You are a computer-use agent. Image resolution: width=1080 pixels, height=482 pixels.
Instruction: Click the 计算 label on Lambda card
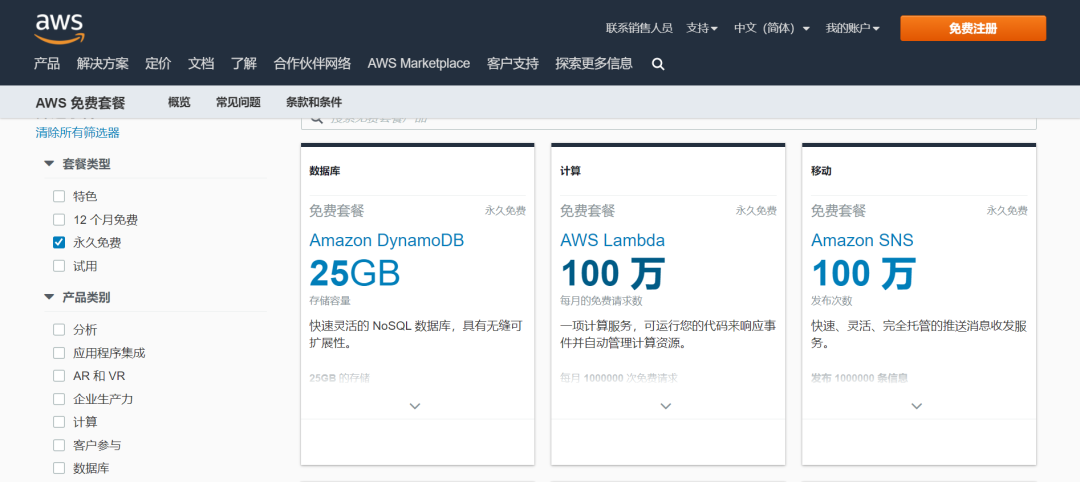[x=570, y=171]
